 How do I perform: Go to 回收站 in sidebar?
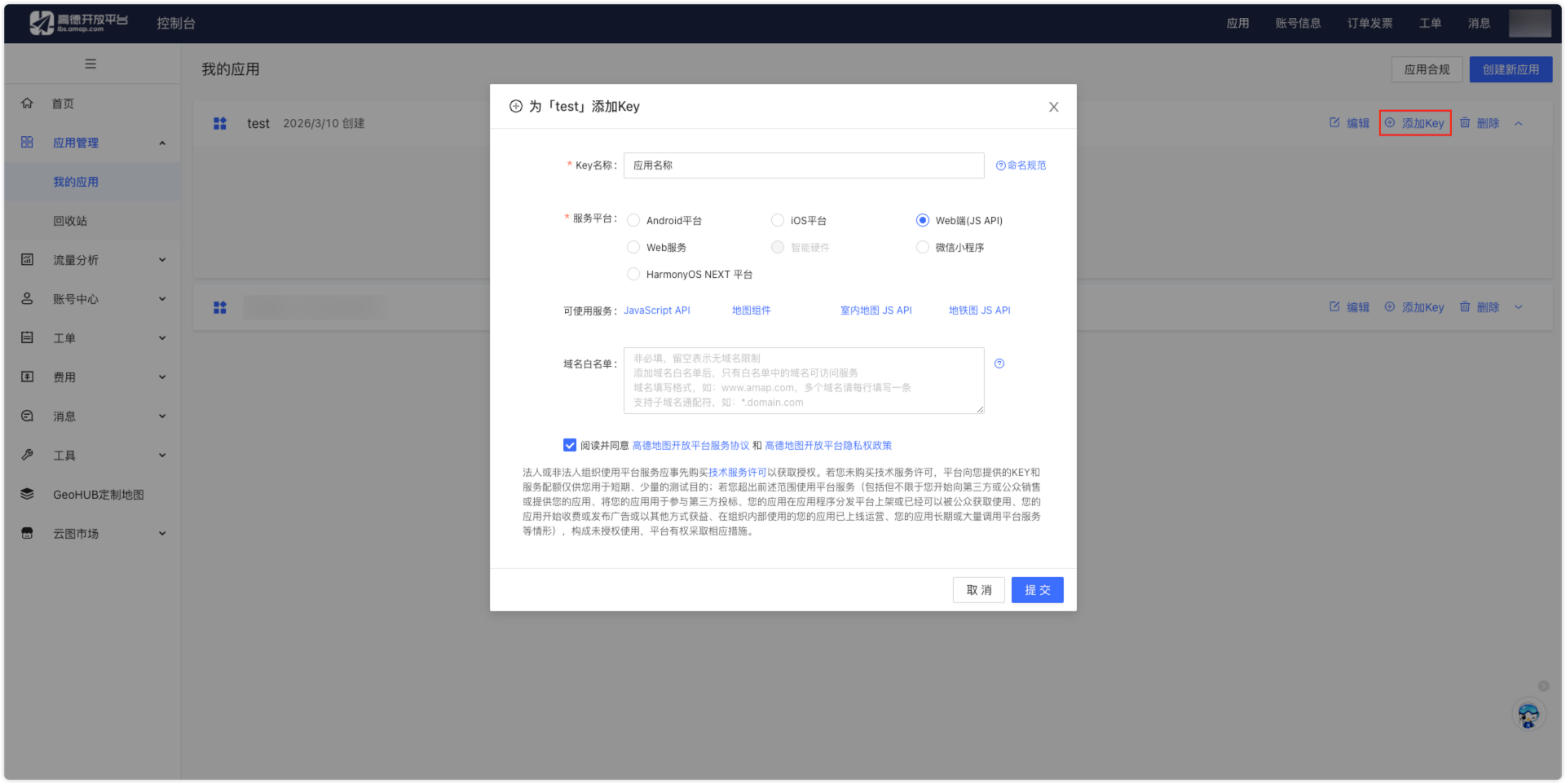70,221
